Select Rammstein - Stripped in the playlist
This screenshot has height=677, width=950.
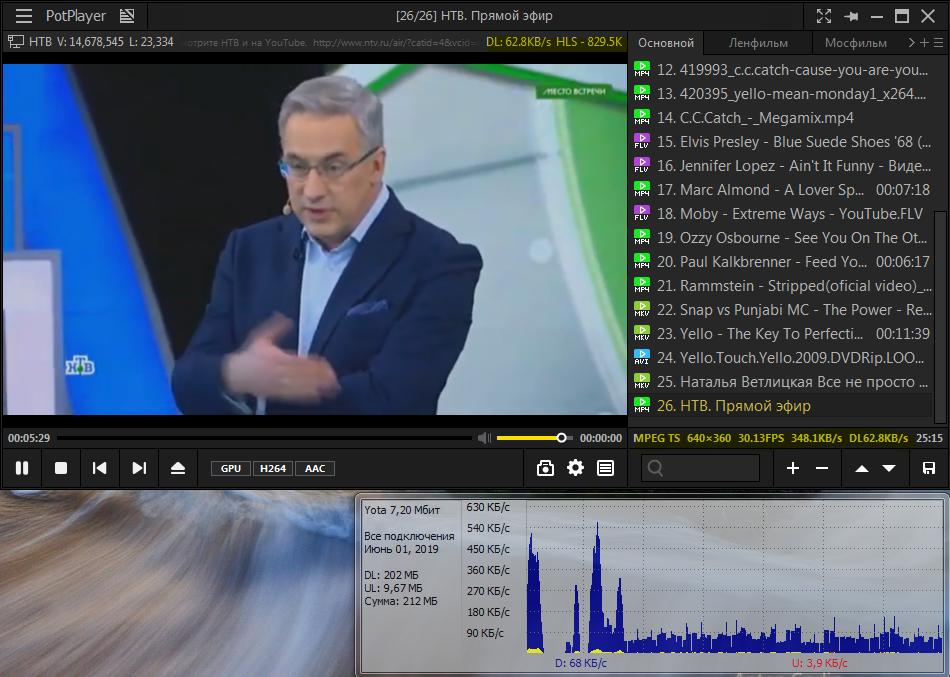pyautogui.click(x=790, y=286)
